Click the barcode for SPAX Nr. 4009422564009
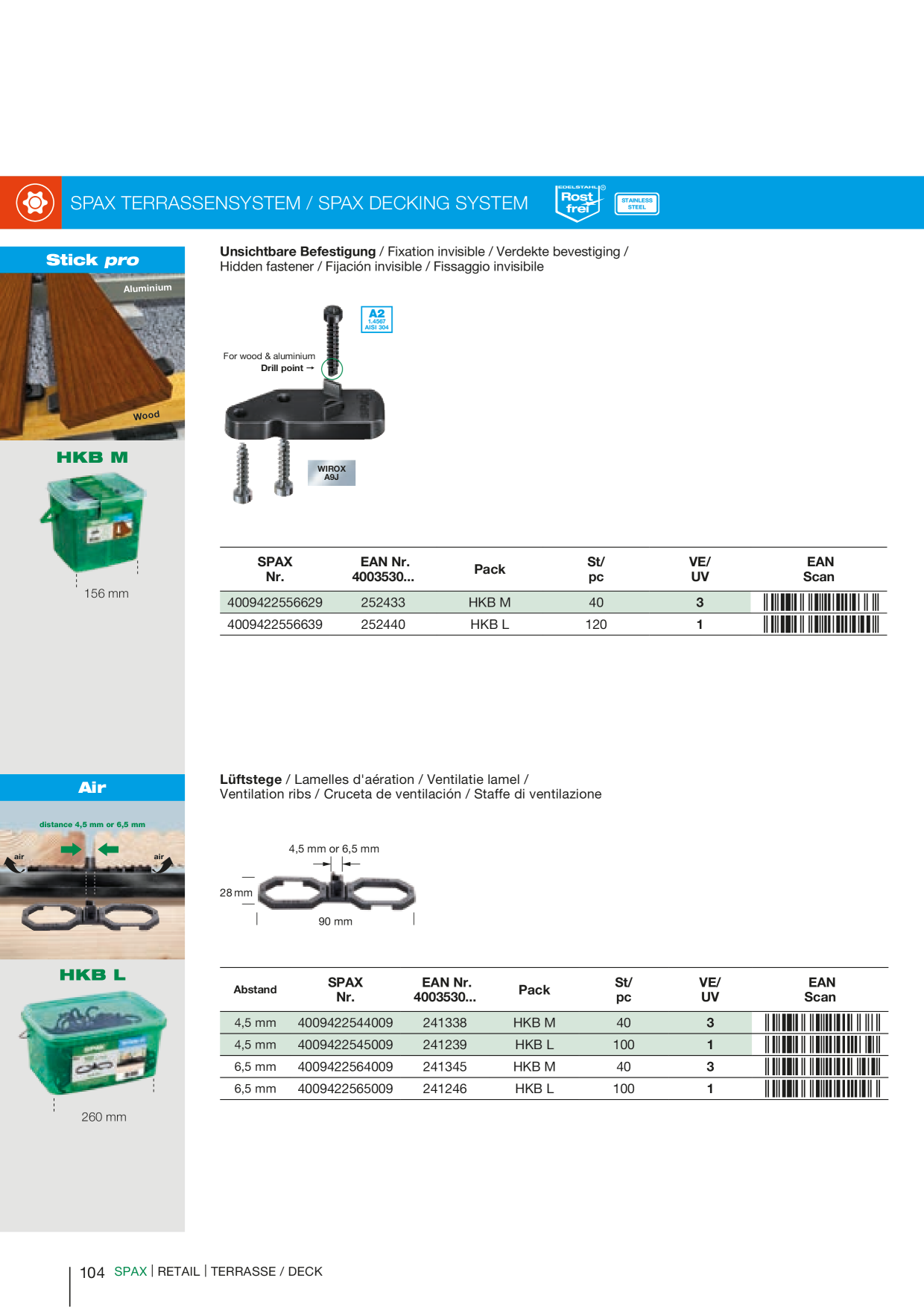The image size is (924, 1307). 823,1066
